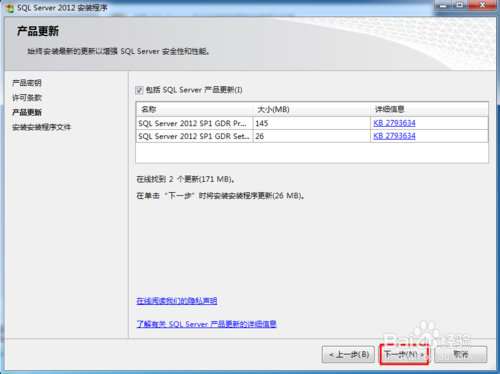Screen dimensions: 500x374
Task: Click the 下一步(N) button
Action: tap(404, 354)
